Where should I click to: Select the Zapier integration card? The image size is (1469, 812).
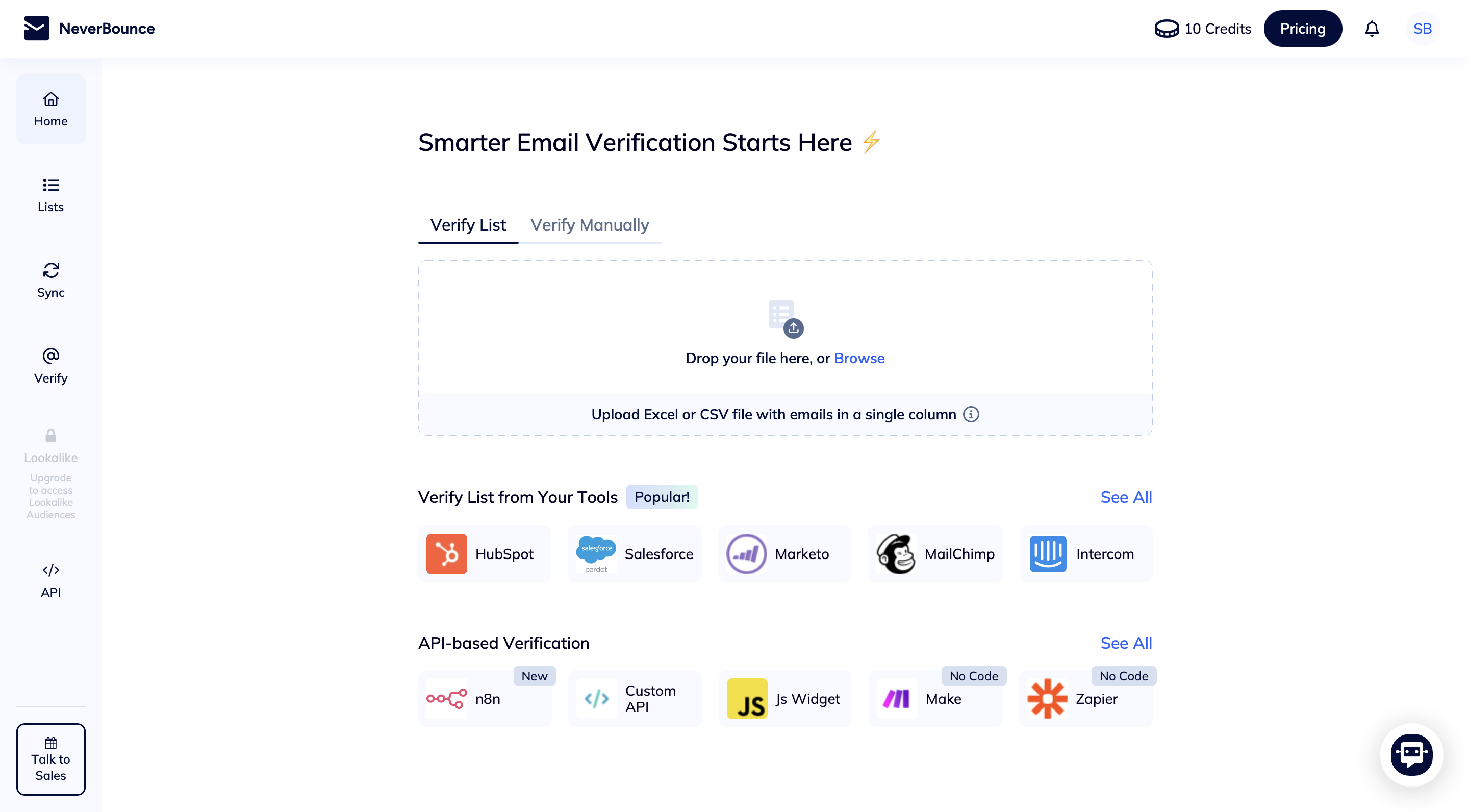tap(1086, 699)
